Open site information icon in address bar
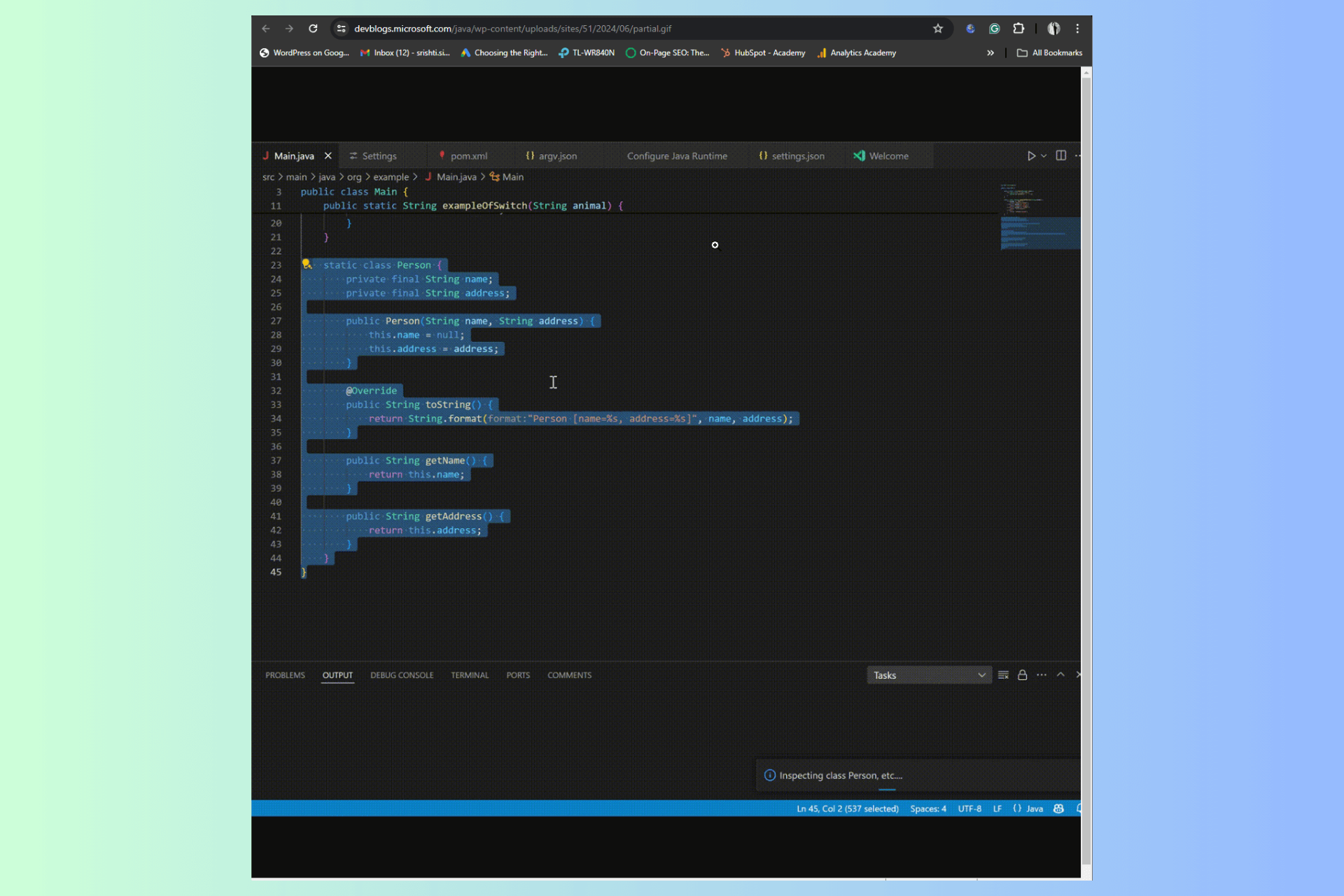The width and height of the screenshot is (1344, 896). coord(341,29)
